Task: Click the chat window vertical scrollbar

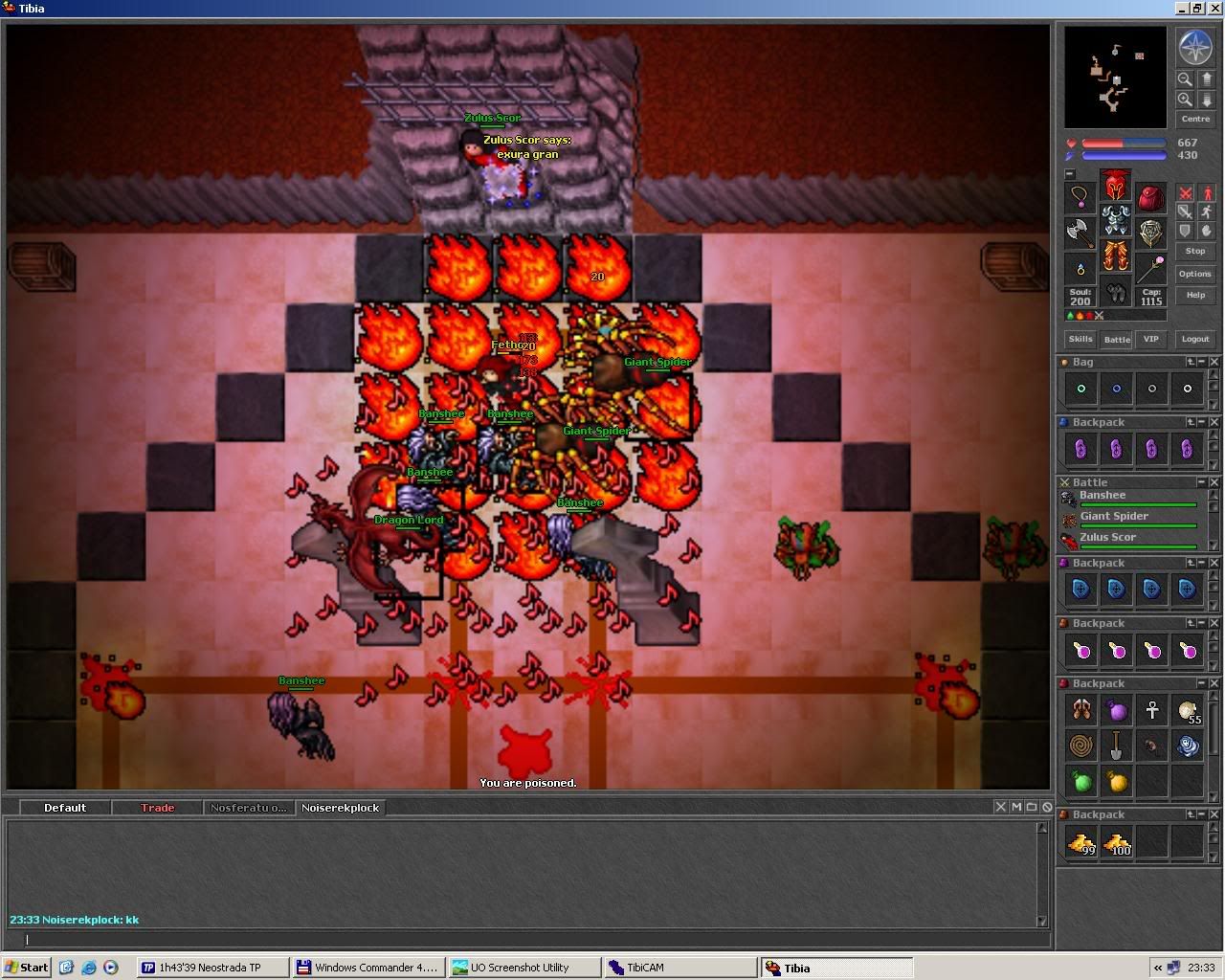Action: click(1043, 874)
